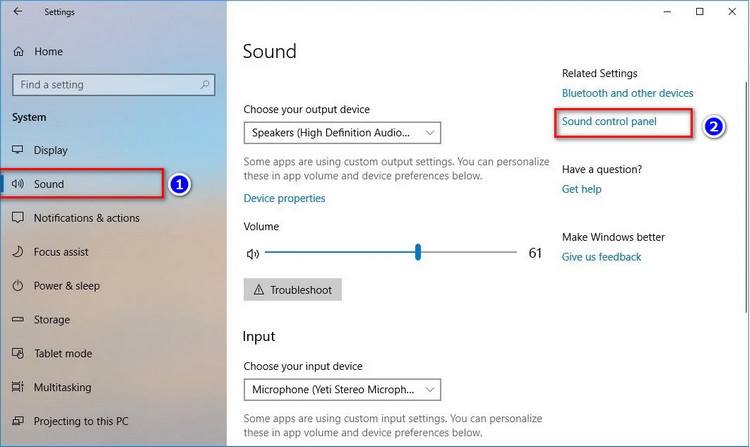750x447 pixels.
Task: Click in the Find a setting box
Action: [x=113, y=85]
